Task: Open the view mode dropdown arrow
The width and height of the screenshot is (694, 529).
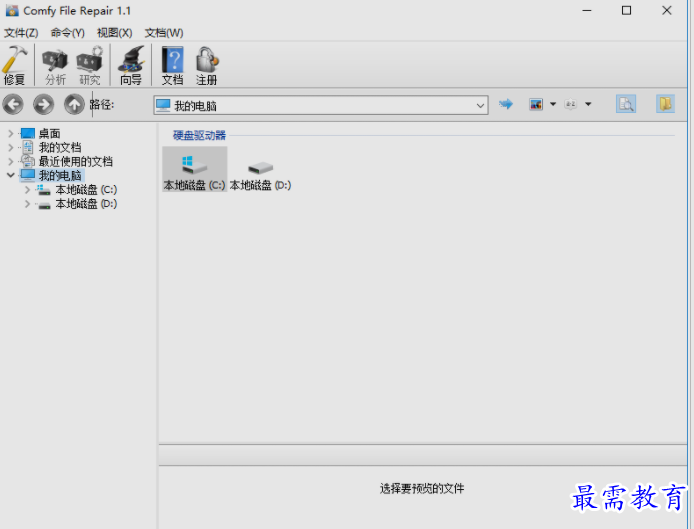Action: (553, 104)
